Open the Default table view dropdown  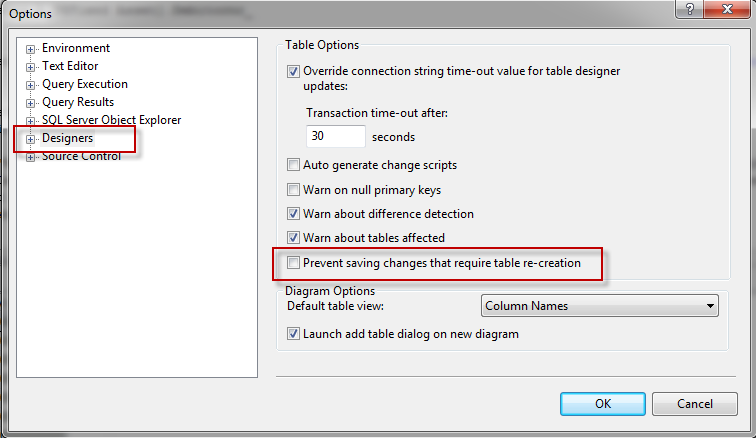point(599,306)
